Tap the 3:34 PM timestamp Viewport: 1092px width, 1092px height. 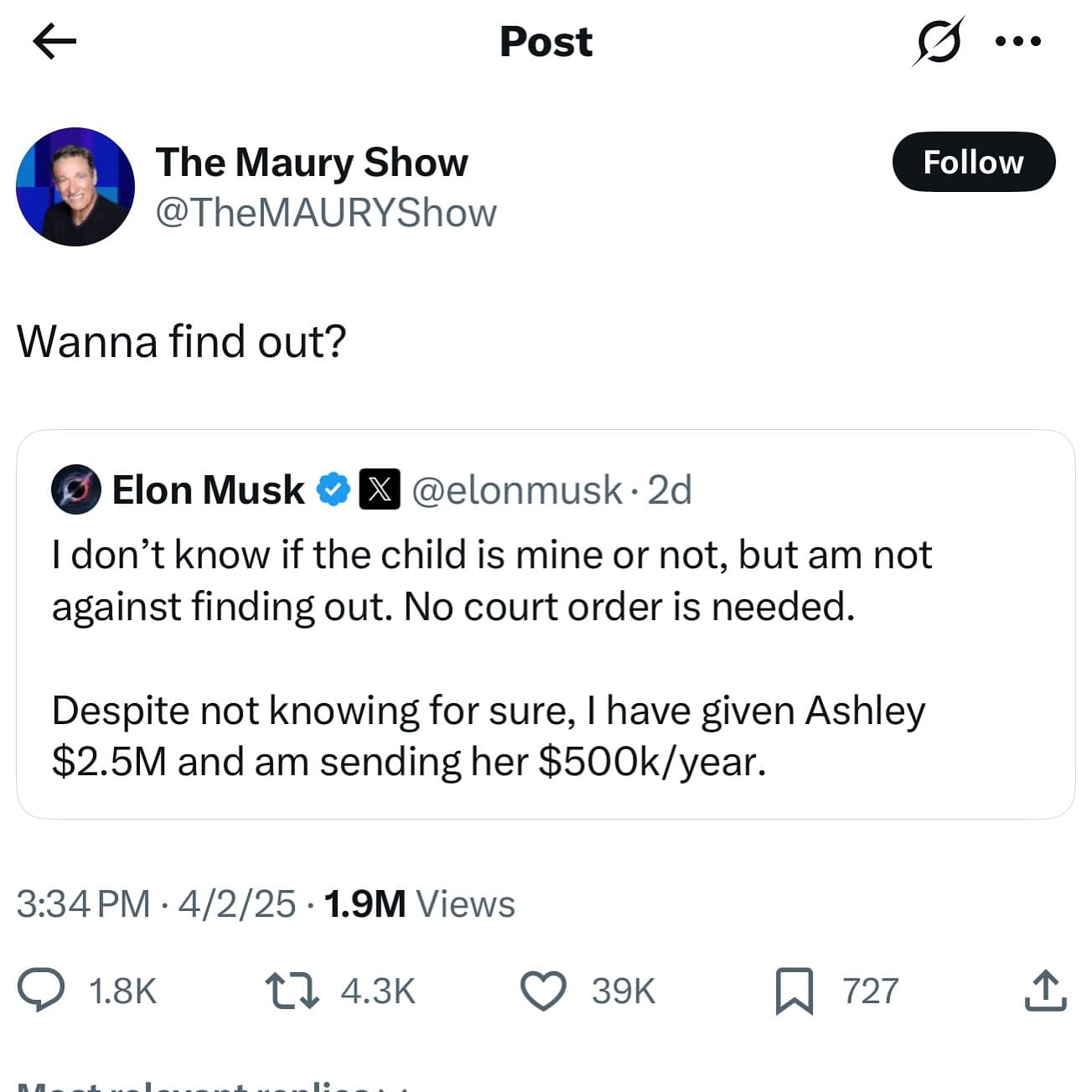(83, 904)
